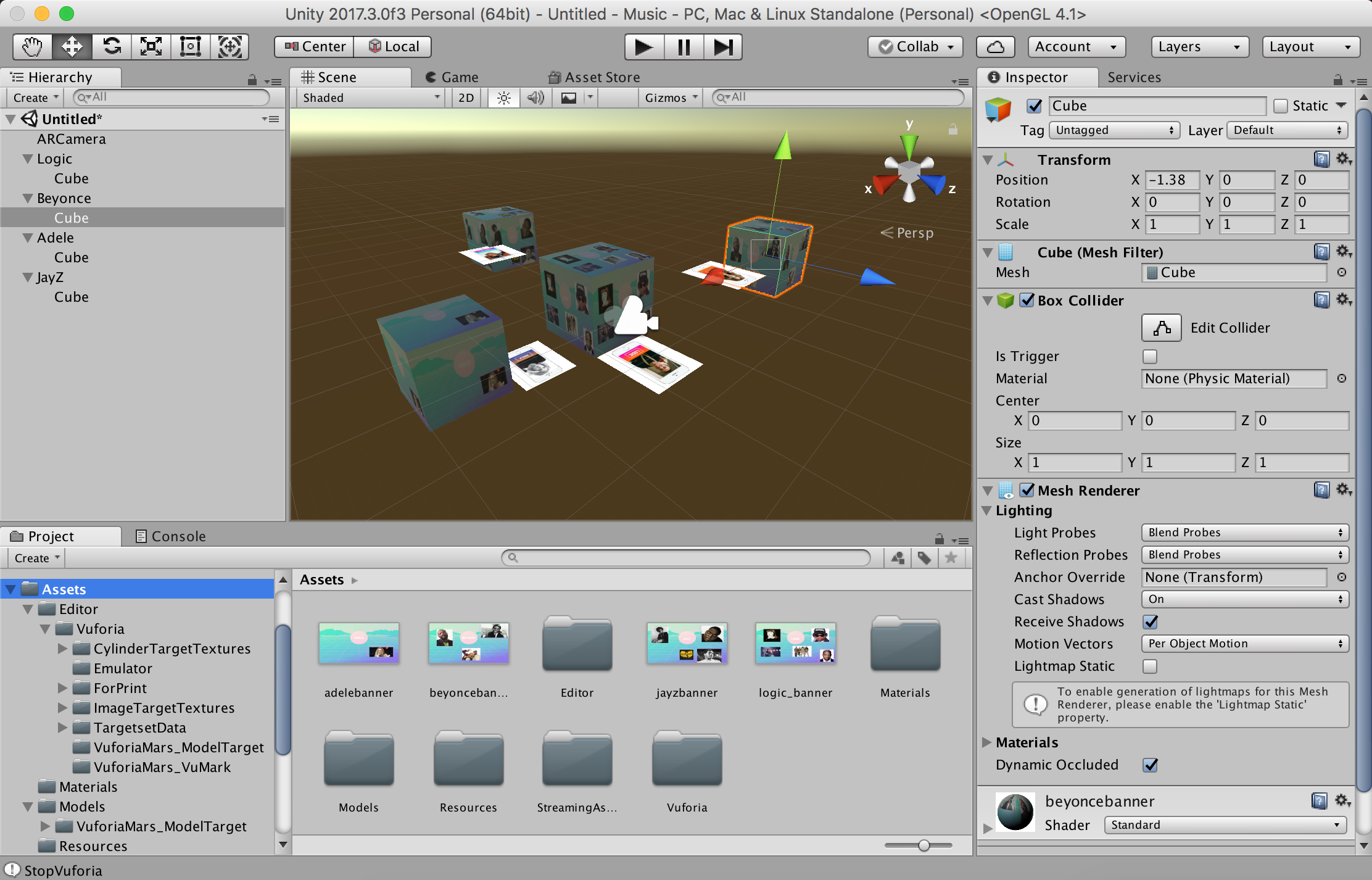
Task: Open the Cloud services button
Action: pos(996,47)
